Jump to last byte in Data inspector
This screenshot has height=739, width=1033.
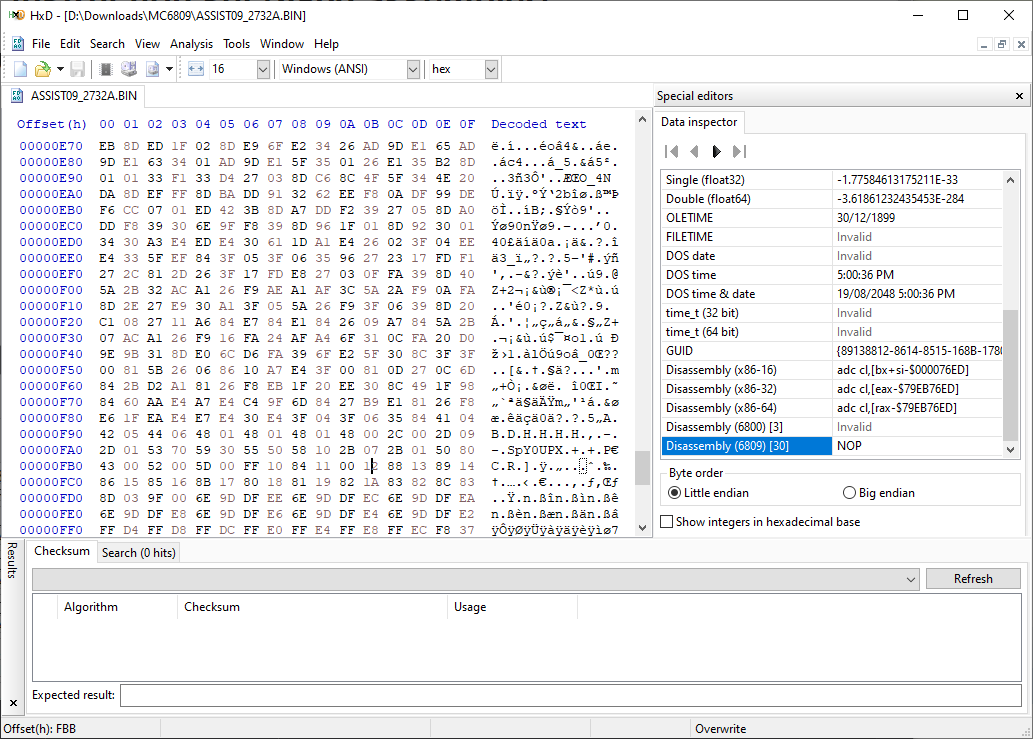(x=739, y=151)
